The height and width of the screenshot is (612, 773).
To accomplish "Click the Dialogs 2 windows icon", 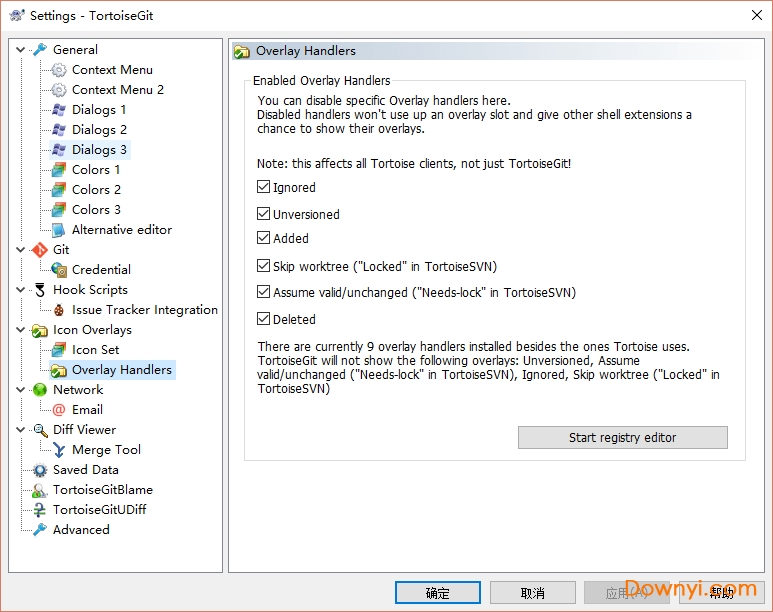I will 59,130.
